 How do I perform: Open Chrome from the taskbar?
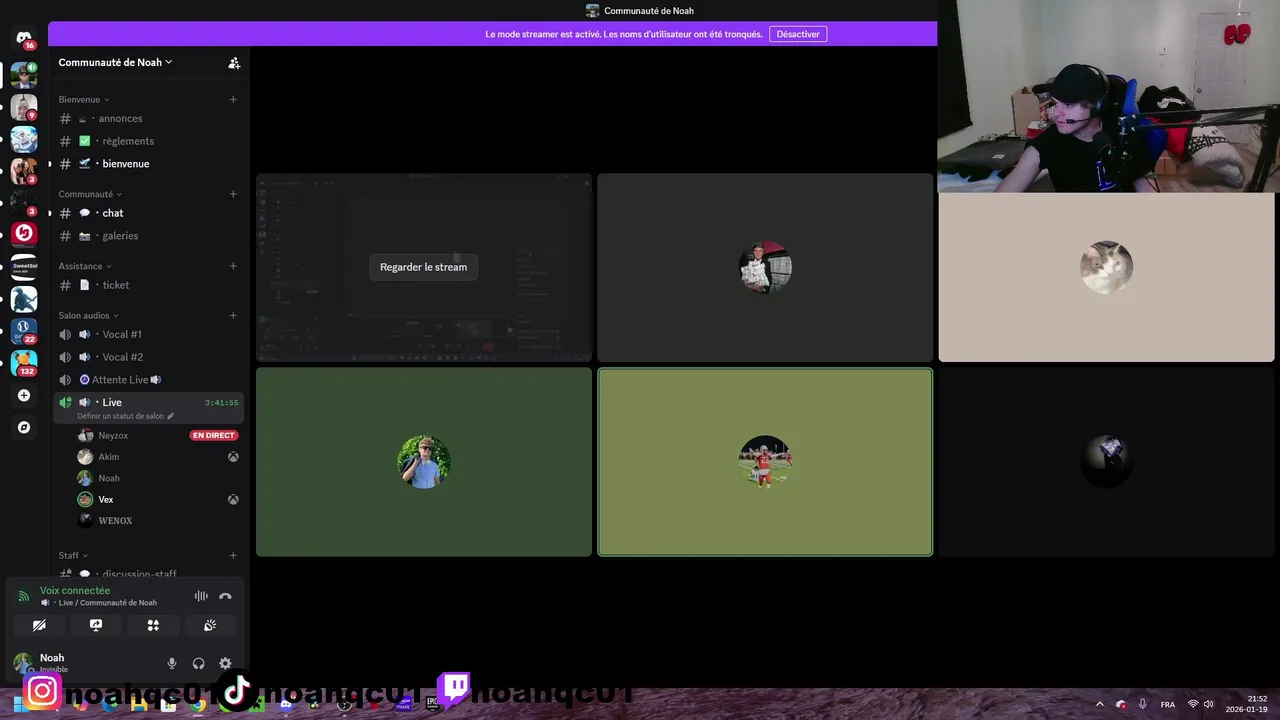point(199,704)
